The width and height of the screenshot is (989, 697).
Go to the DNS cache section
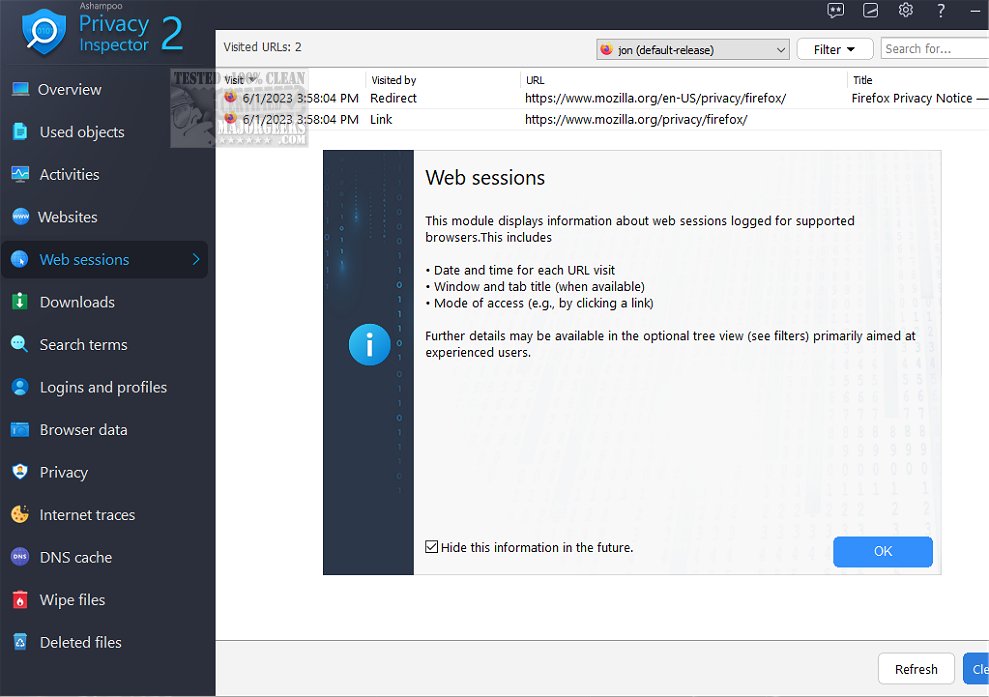(76, 558)
